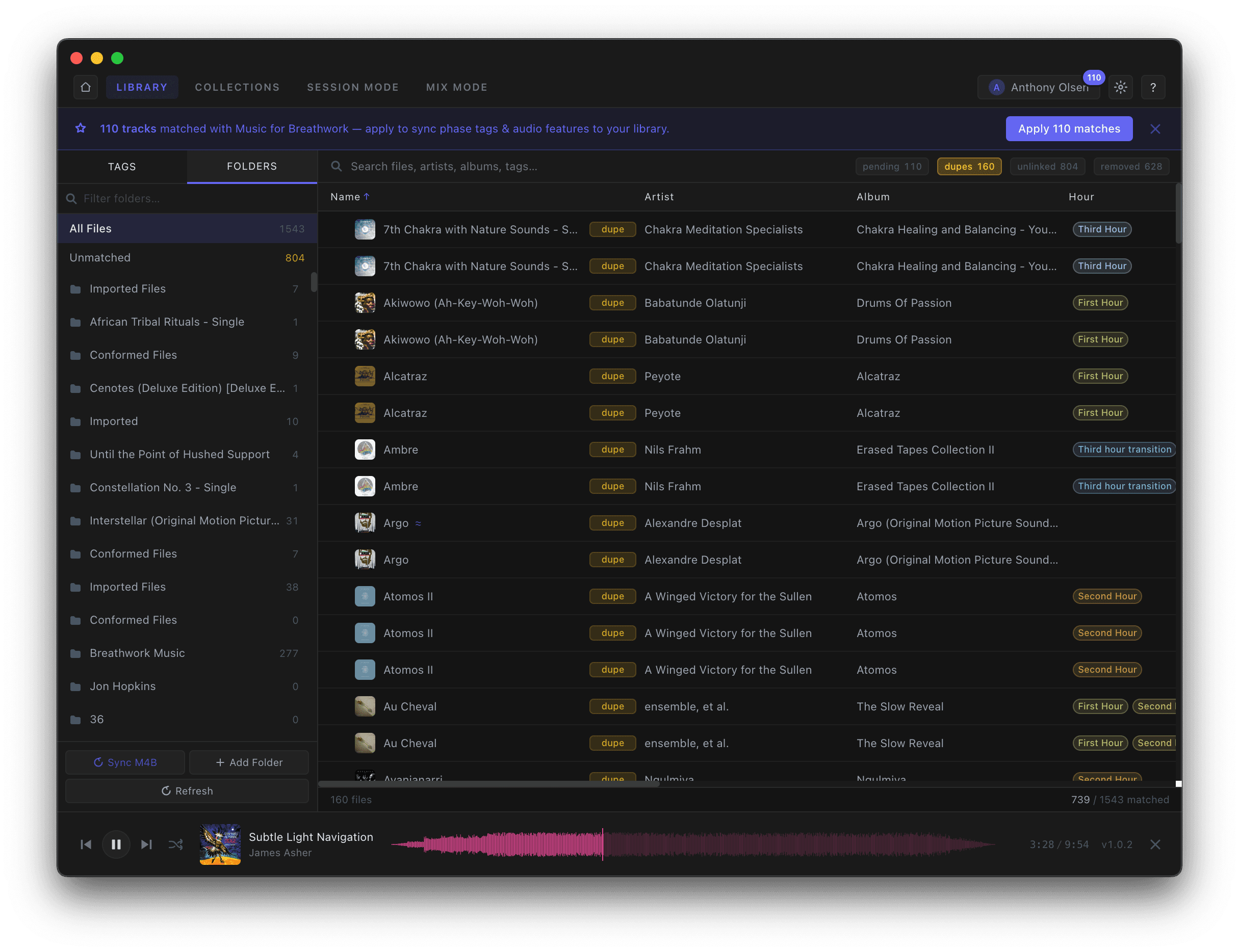This screenshot has width=1239, height=952.
Task: Switch to Session Mode tab
Action: pos(352,87)
